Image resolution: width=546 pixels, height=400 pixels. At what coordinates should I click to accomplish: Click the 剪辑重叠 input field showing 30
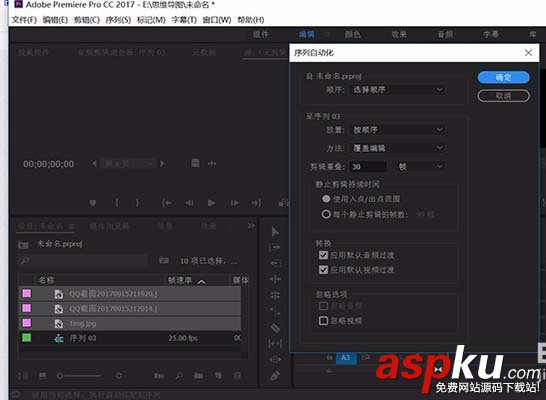368,166
